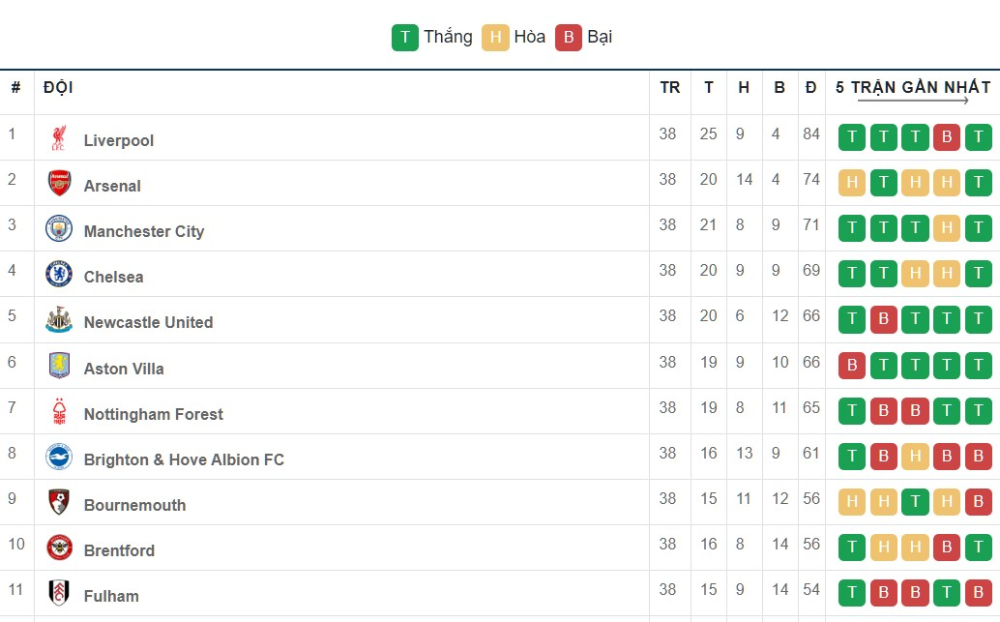Click the 5 TRẬN GẦN NHẤT header
The height and width of the screenshot is (622, 1000).
912,88
